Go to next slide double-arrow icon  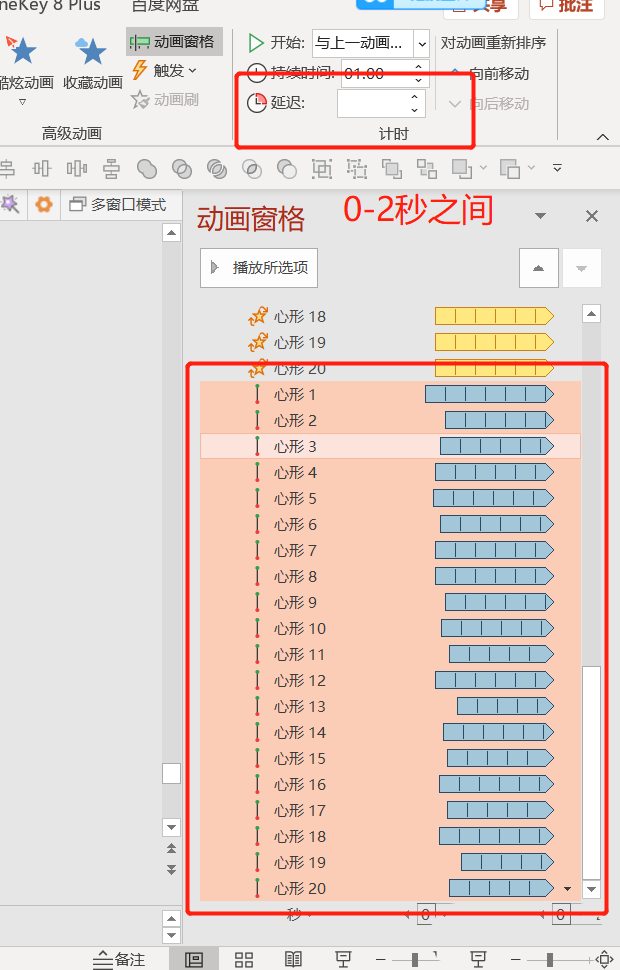(171, 869)
